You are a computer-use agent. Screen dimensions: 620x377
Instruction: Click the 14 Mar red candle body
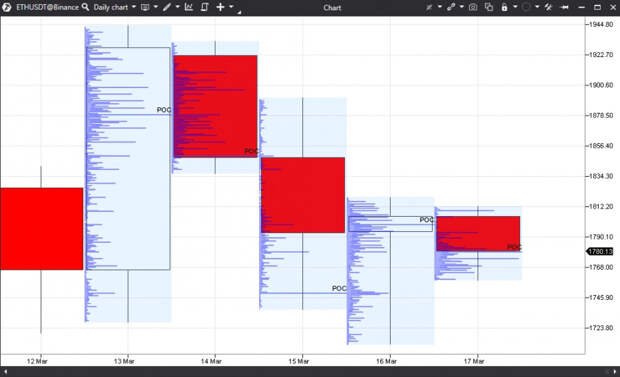[215, 106]
